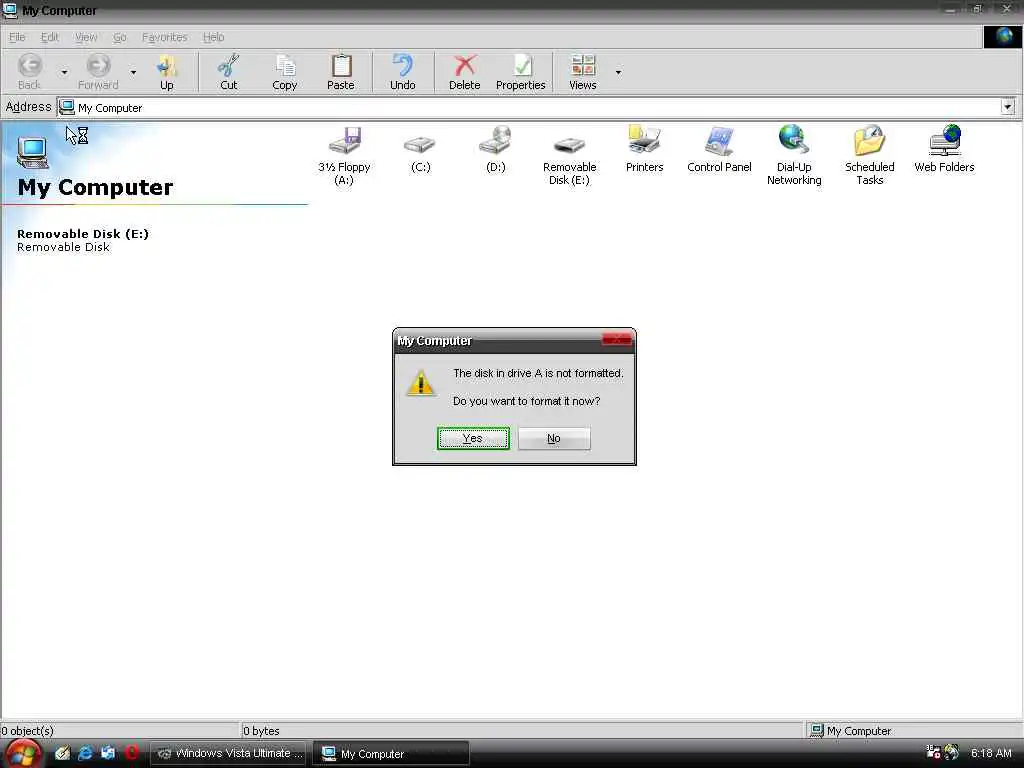This screenshot has width=1024, height=768.
Task: Select the 3½ Floppy (A:) drive
Action: 344,155
